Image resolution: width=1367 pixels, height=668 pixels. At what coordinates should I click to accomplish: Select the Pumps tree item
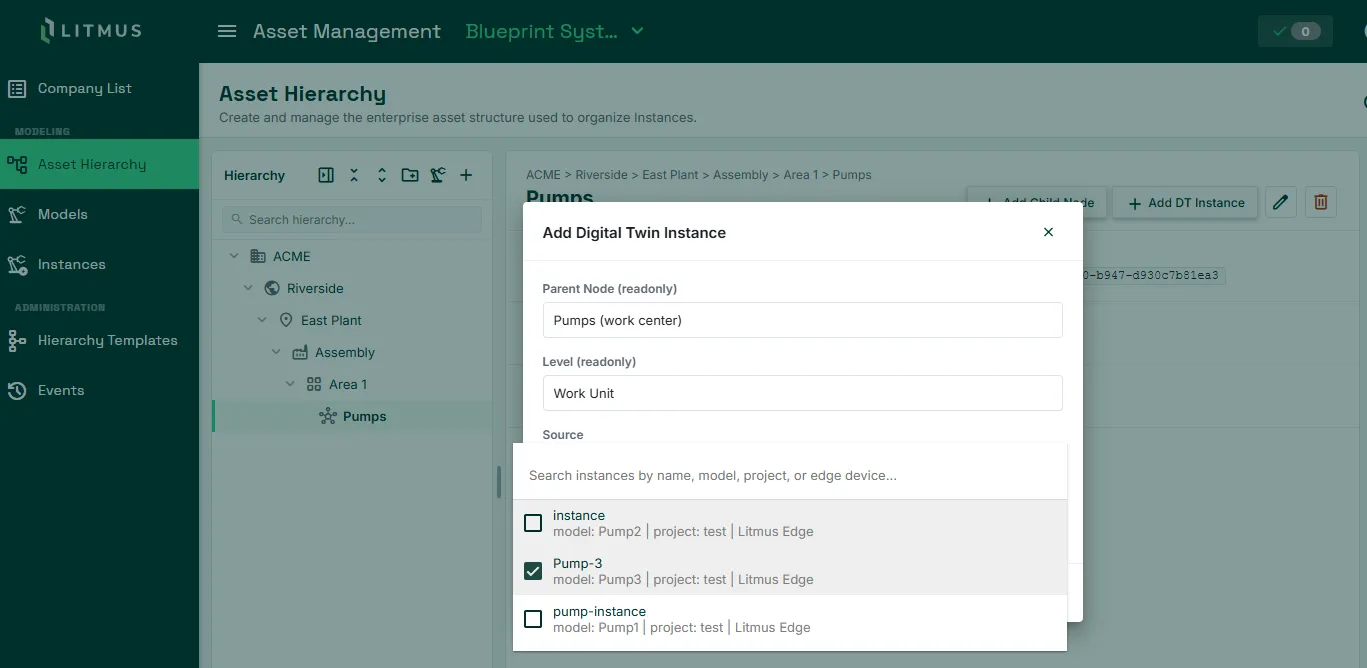(x=352, y=416)
